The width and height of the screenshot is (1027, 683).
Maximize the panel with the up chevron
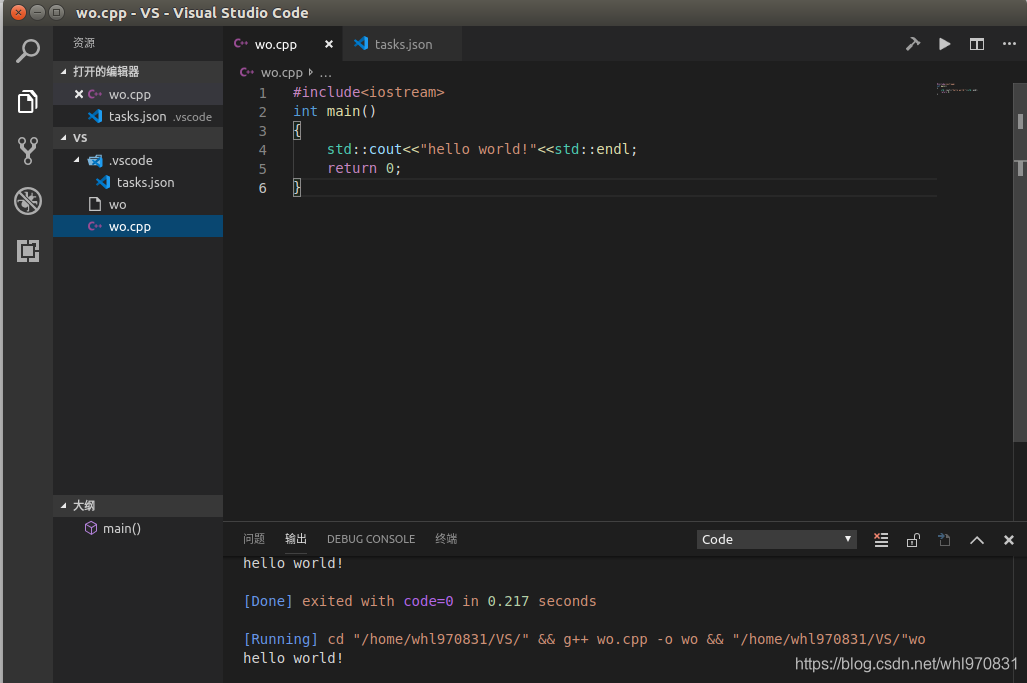[x=977, y=540]
